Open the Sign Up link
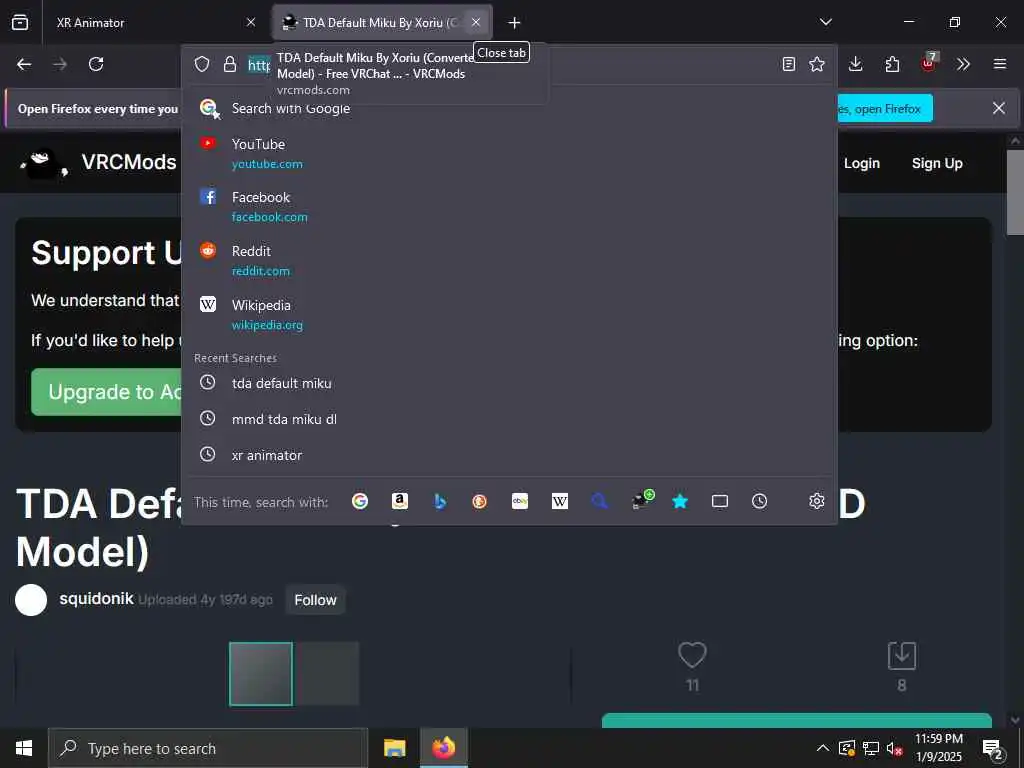 [937, 163]
